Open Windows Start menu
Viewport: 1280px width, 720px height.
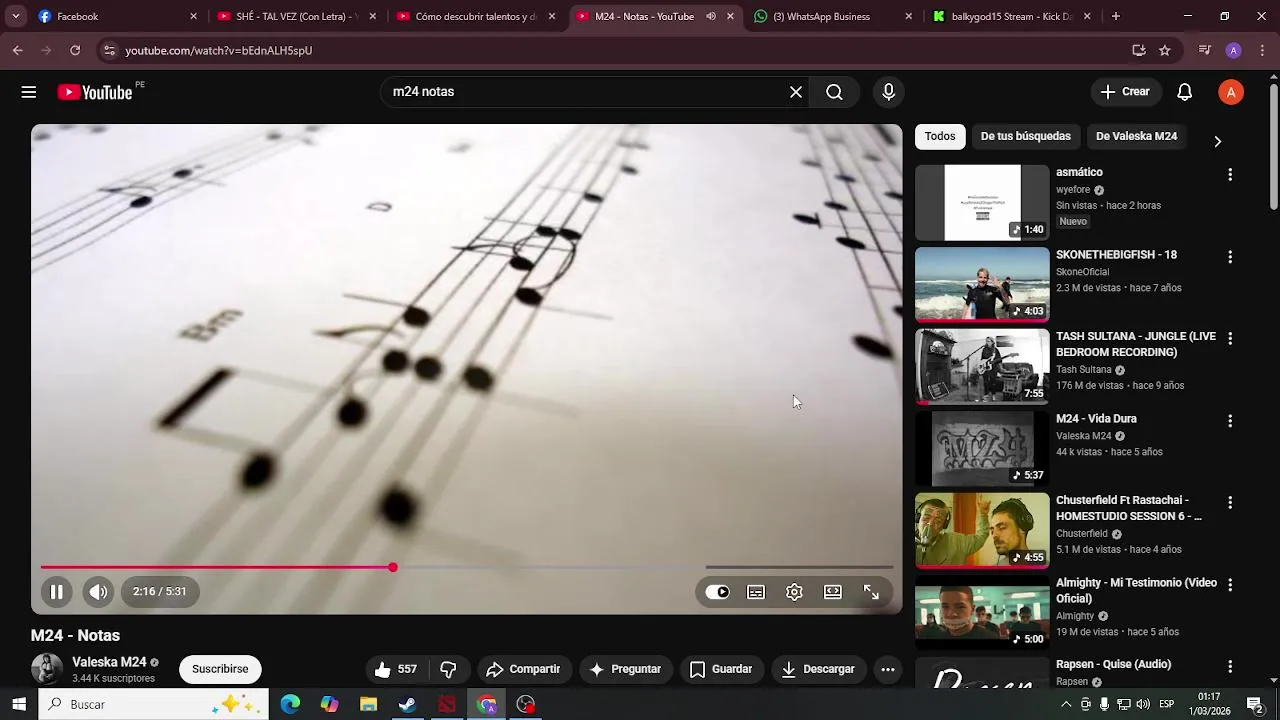click(x=19, y=704)
